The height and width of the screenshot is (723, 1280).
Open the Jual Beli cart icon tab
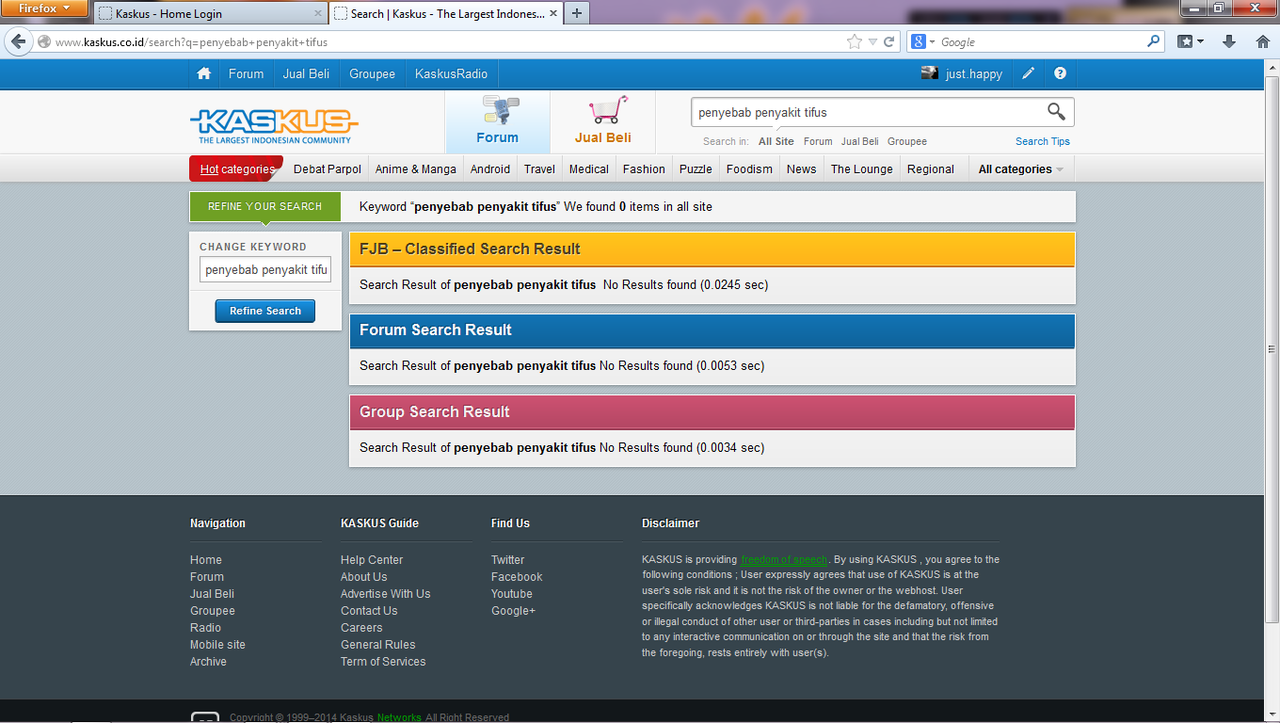[x=603, y=121]
